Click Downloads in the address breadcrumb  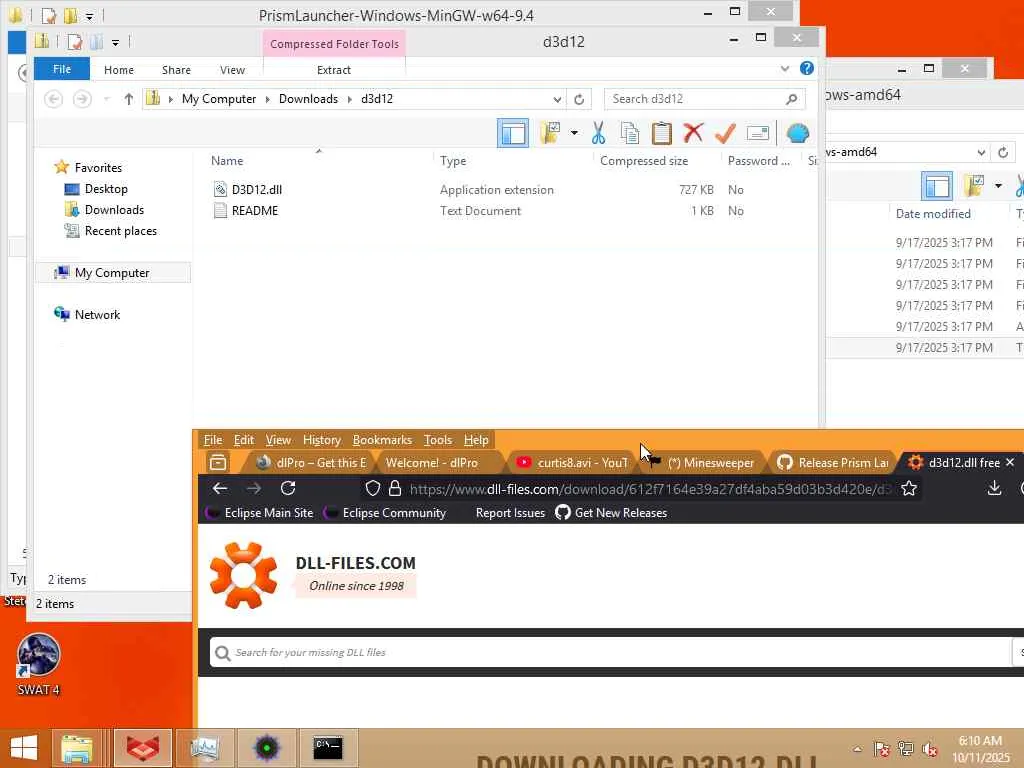click(308, 99)
